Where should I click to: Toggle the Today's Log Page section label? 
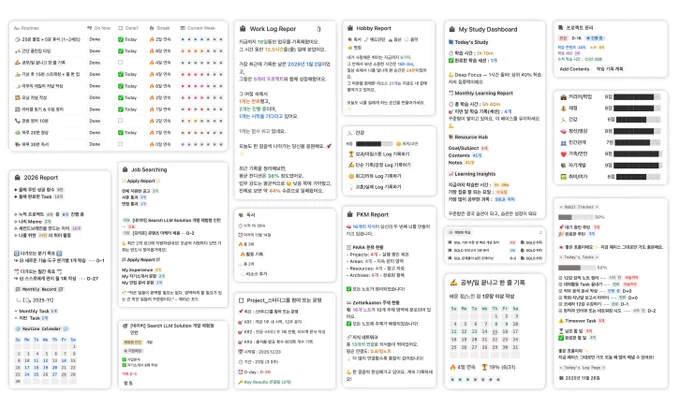(582, 368)
